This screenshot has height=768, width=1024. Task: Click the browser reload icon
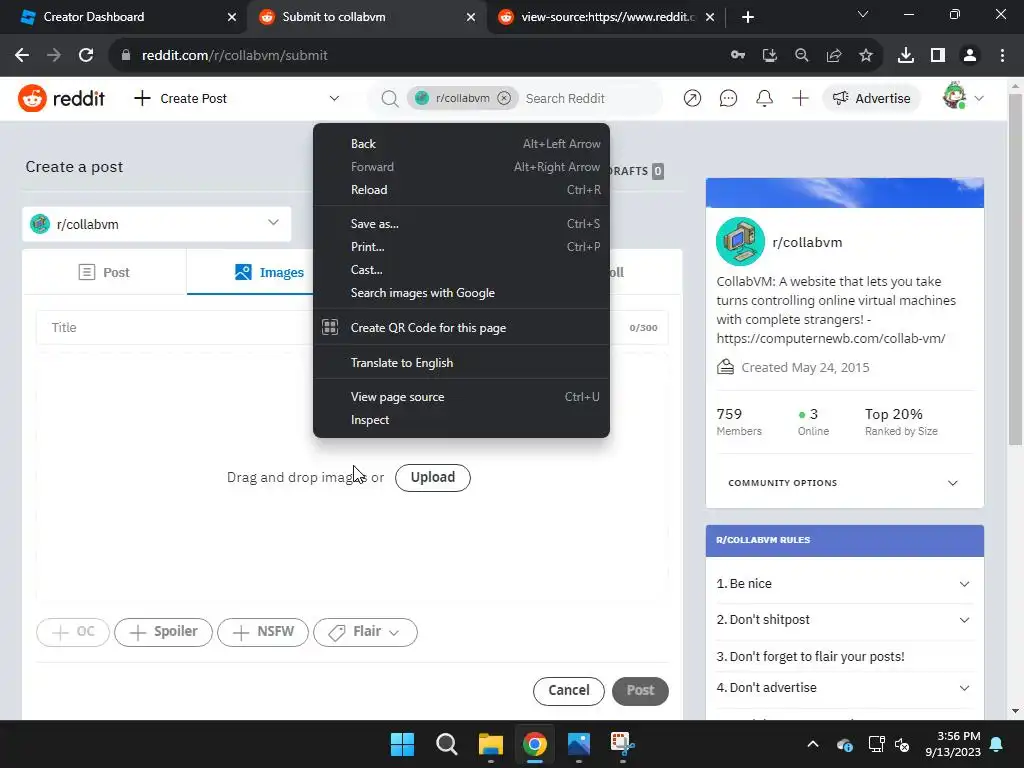(86, 56)
